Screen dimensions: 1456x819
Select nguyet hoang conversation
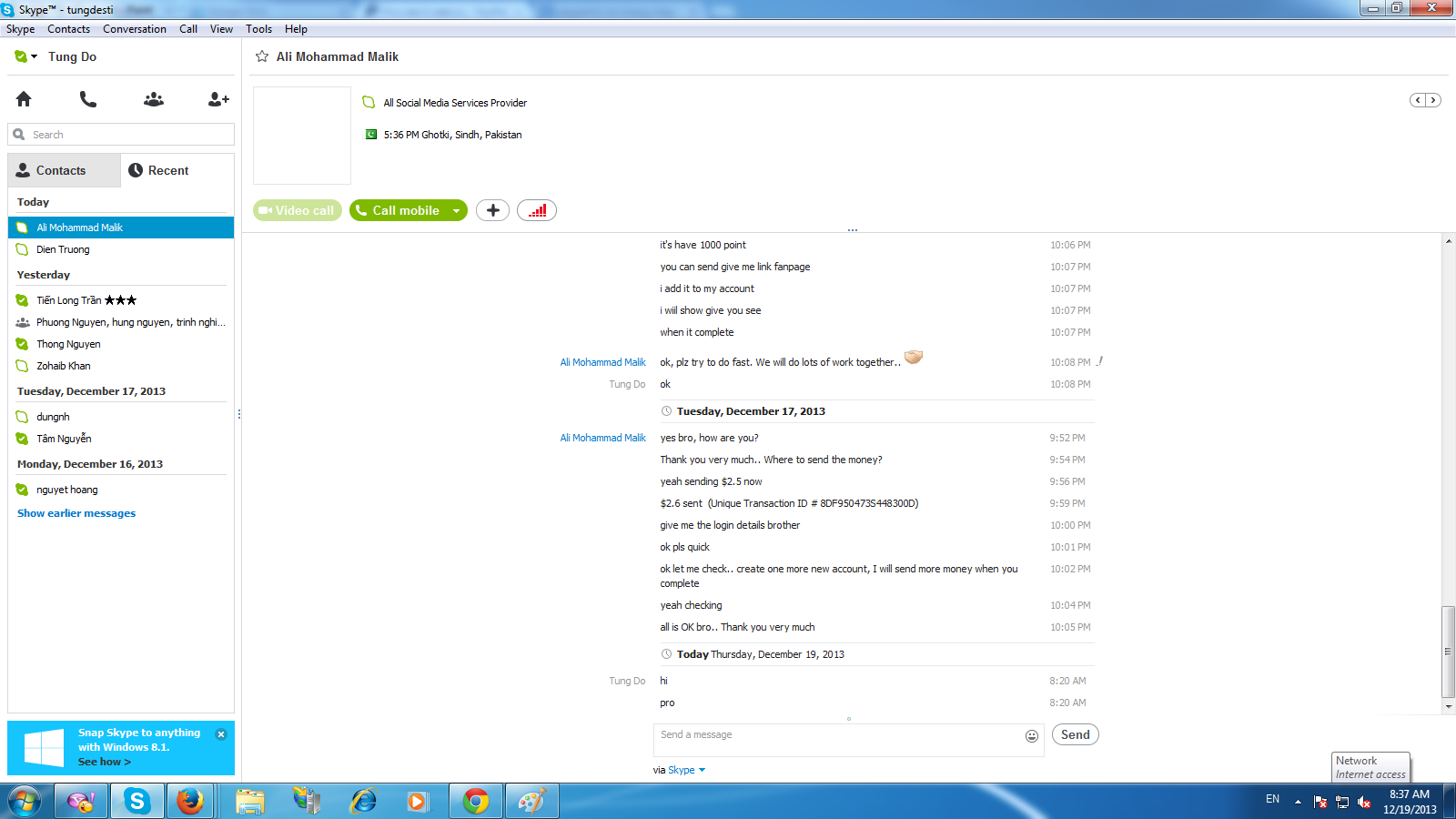pyautogui.click(x=121, y=490)
